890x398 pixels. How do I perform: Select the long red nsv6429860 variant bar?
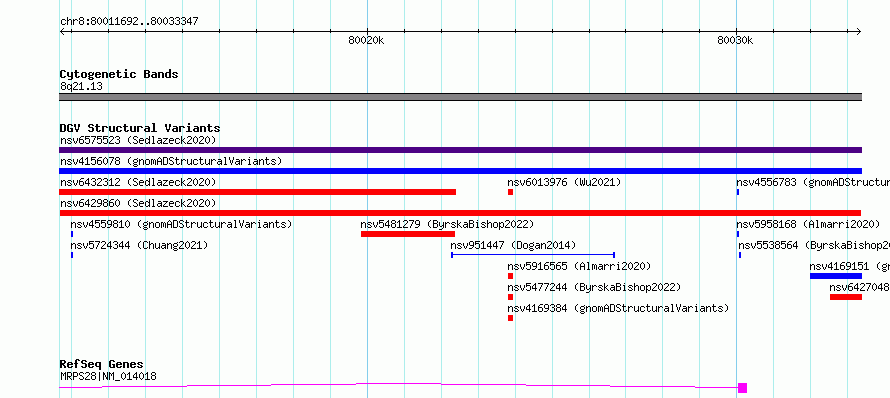460,213
